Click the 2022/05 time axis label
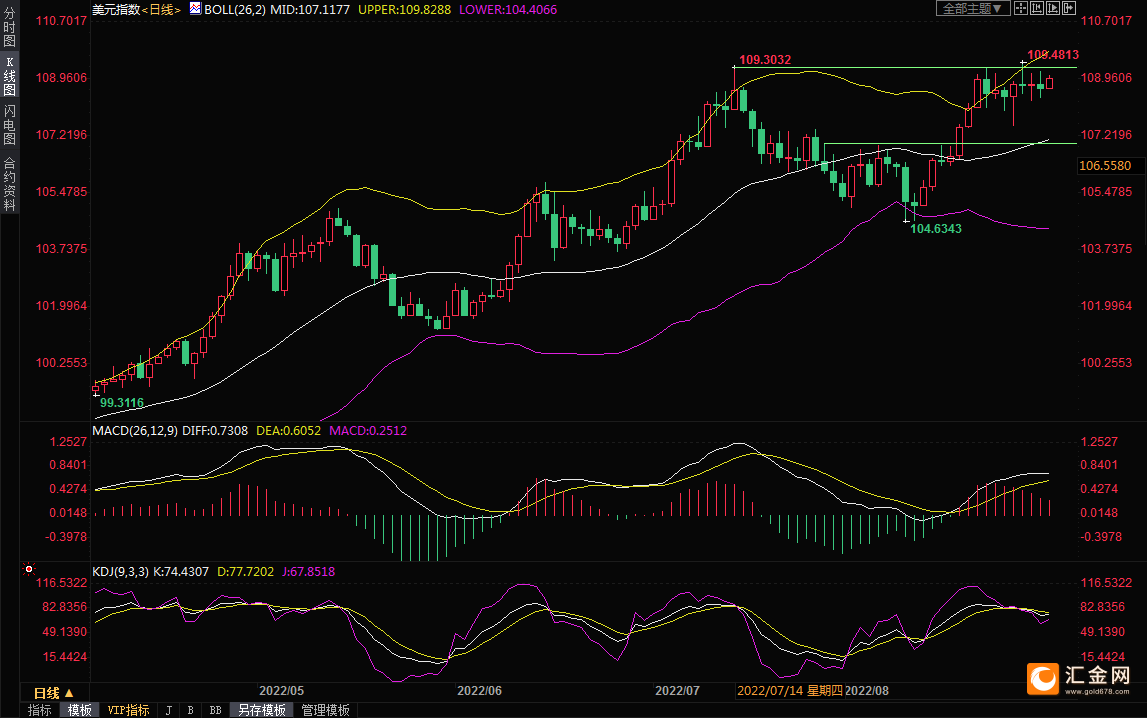1147x718 pixels. (x=282, y=691)
